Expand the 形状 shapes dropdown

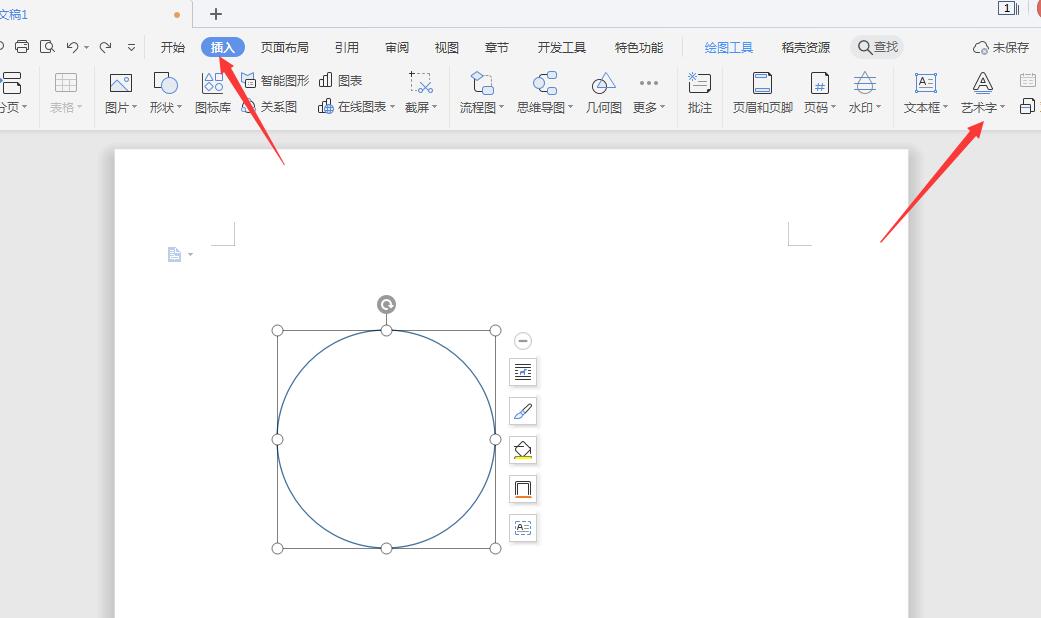[x=166, y=107]
